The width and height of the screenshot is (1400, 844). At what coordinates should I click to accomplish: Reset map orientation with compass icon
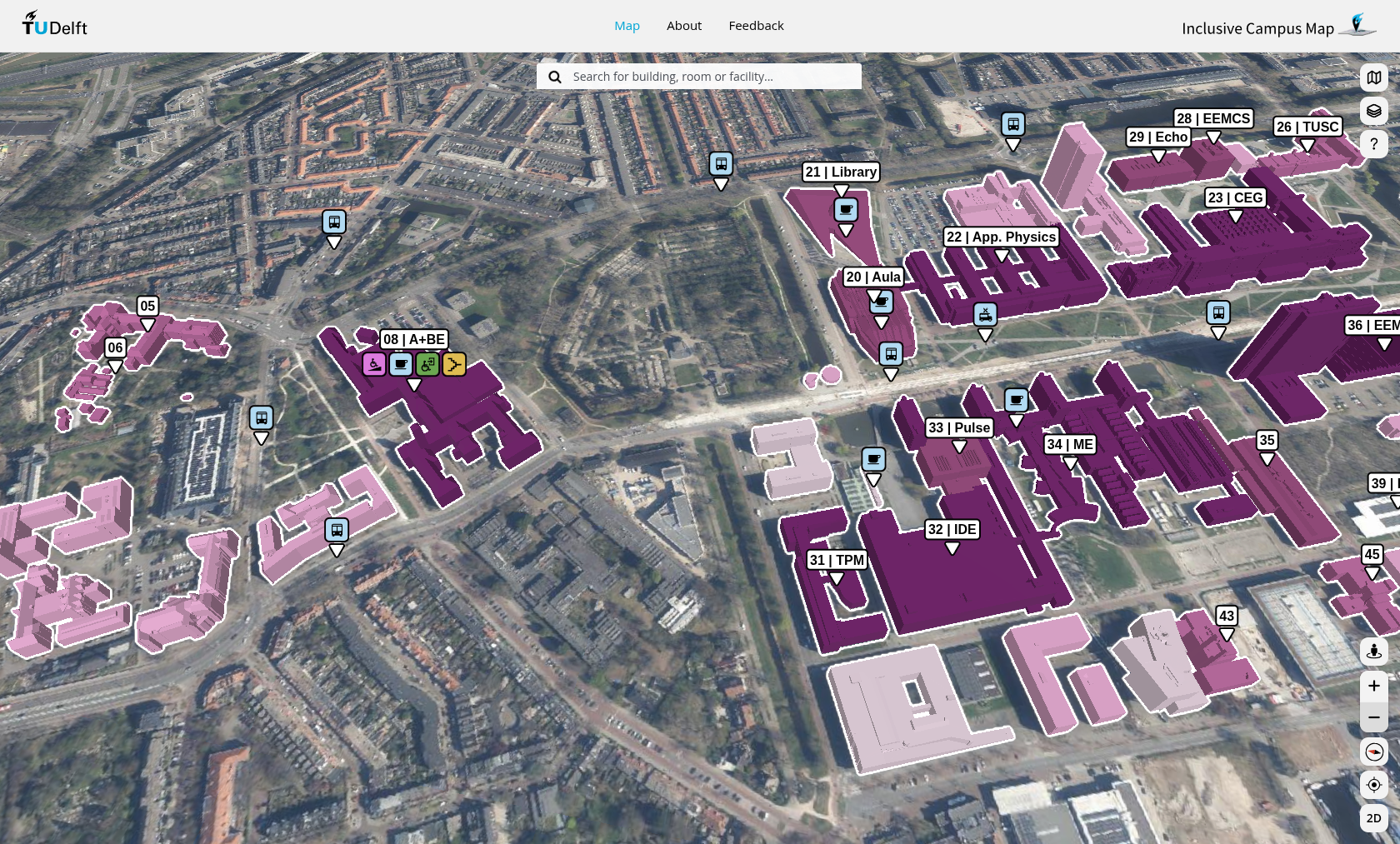[x=1373, y=752]
